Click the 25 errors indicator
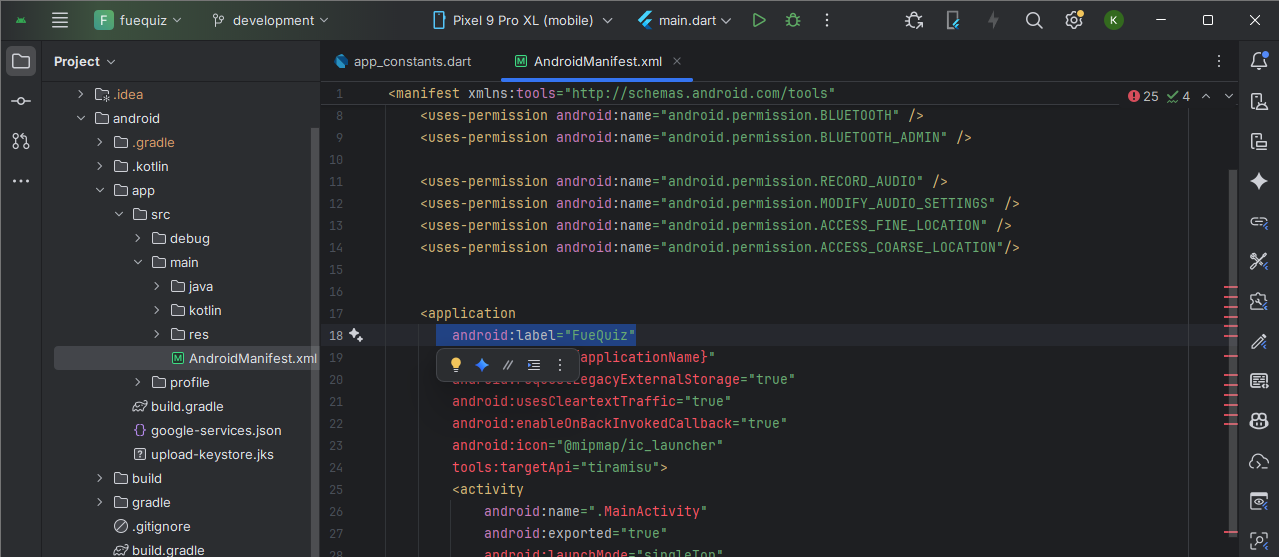The height and width of the screenshot is (557, 1279). click(1143, 96)
